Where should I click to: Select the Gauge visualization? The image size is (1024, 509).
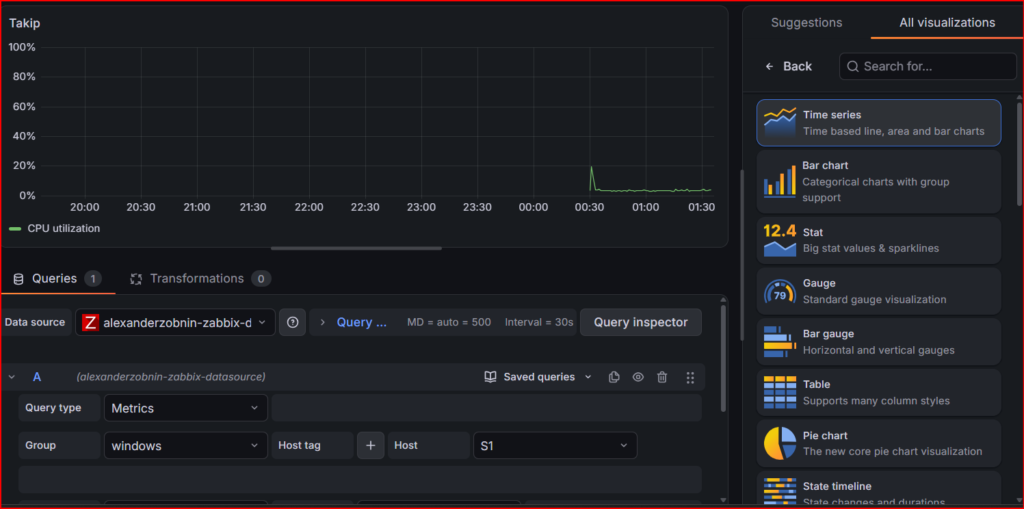[878, 291]
